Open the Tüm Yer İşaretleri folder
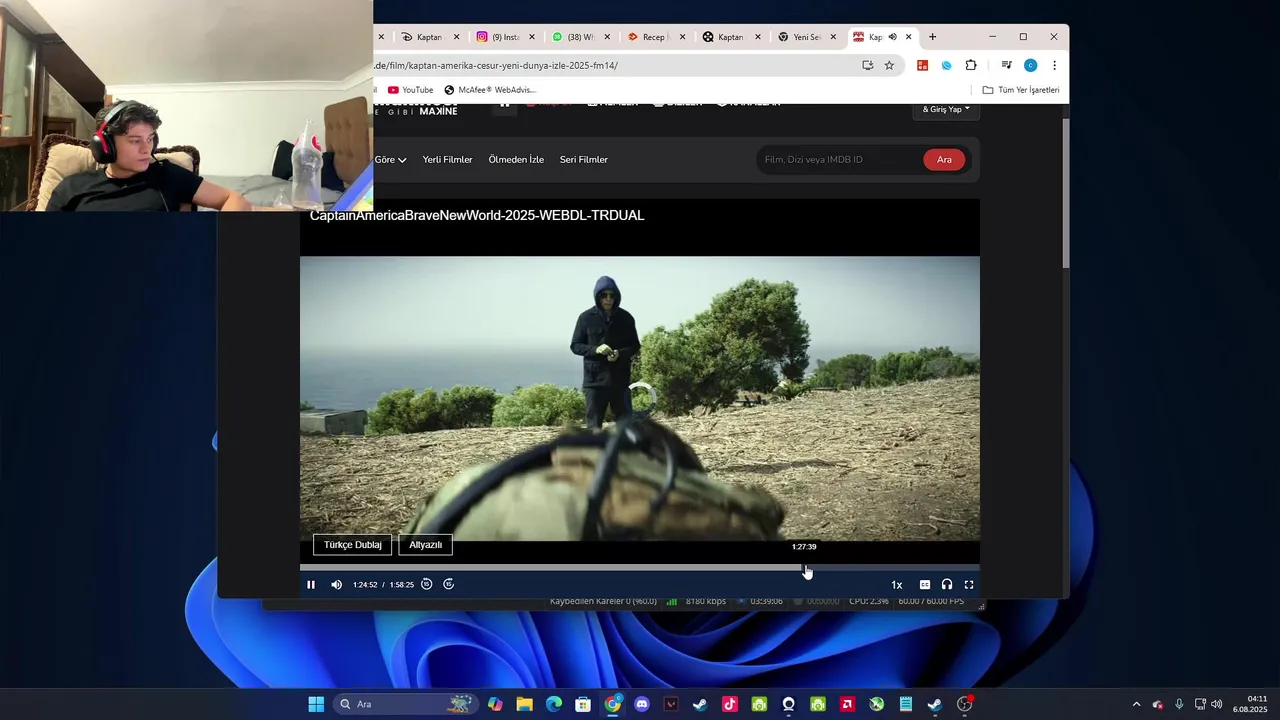Viewport: 1280px width, 720px height. (1020, 90)
